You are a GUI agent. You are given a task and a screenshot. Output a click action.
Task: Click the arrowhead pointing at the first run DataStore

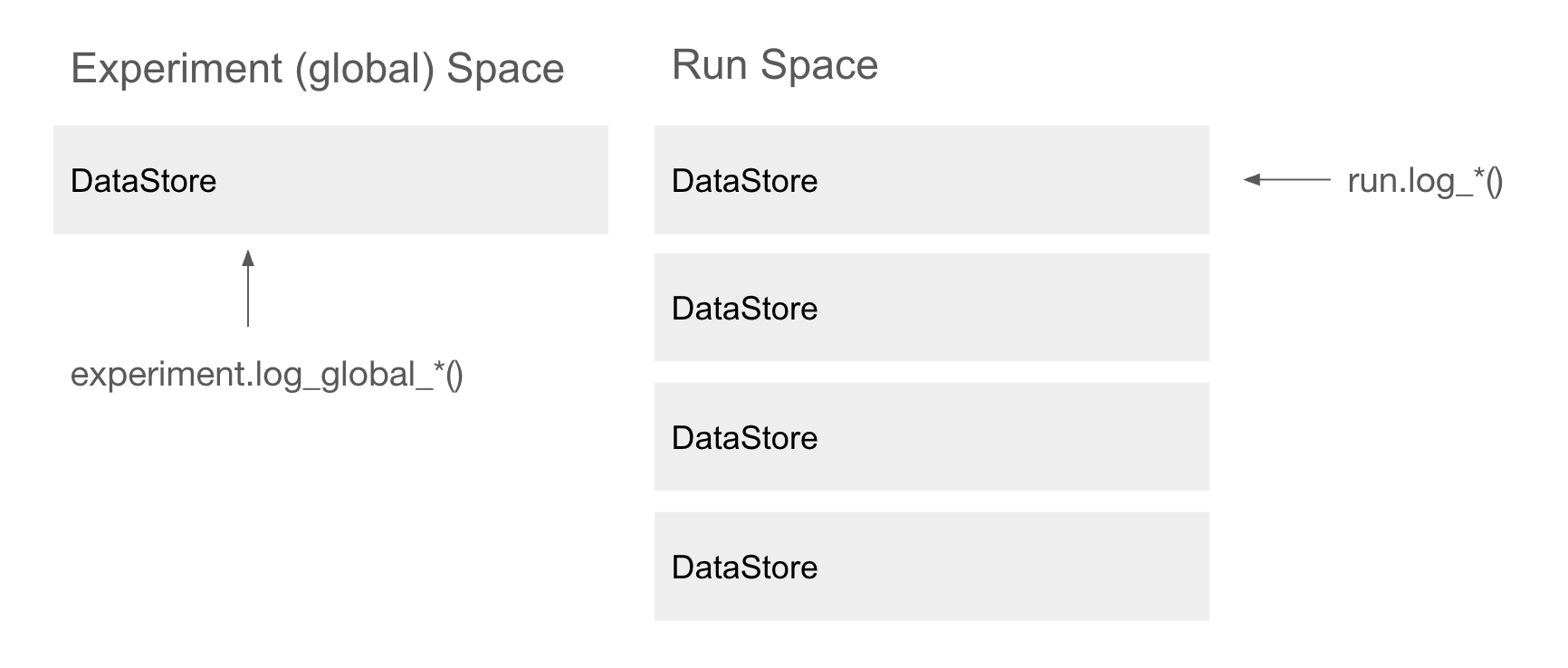[x=1252, y=180]
